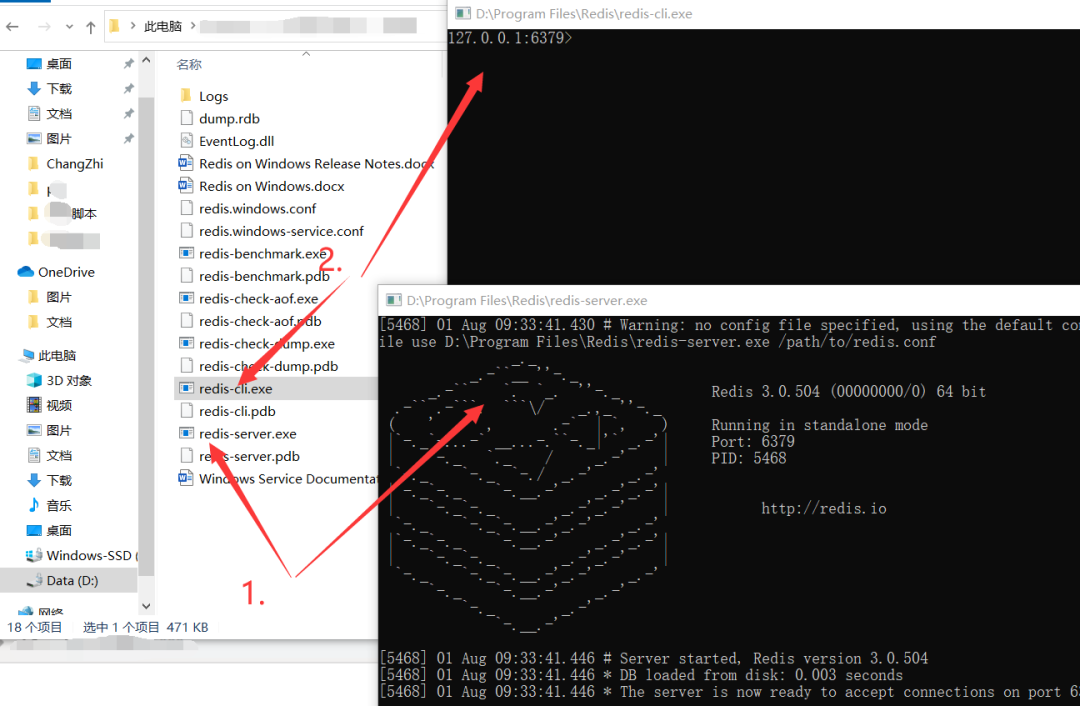Open 桌面 folder under 此电脑

click(x=59, y=530)
